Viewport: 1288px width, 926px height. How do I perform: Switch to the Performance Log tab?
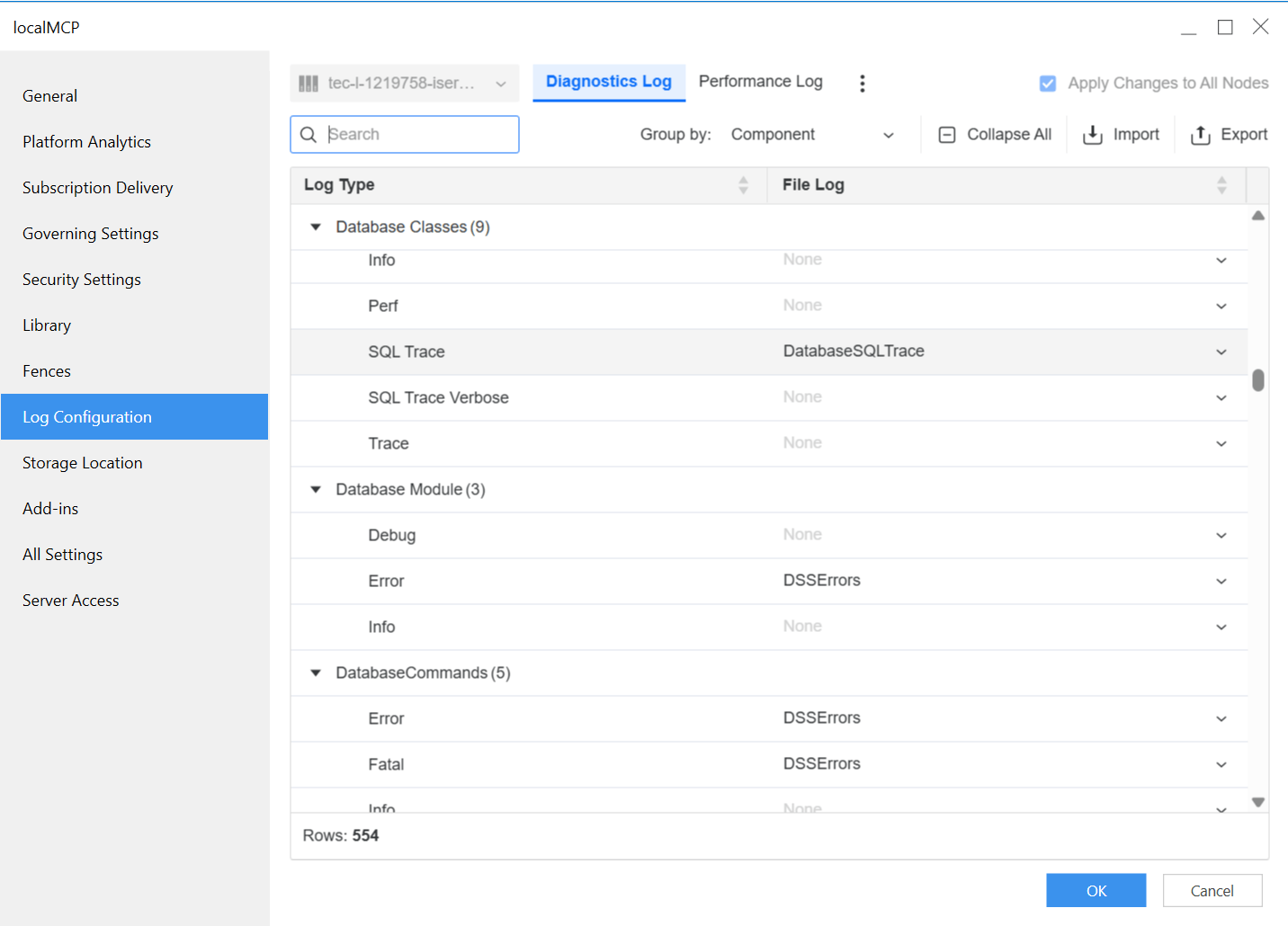760,82
